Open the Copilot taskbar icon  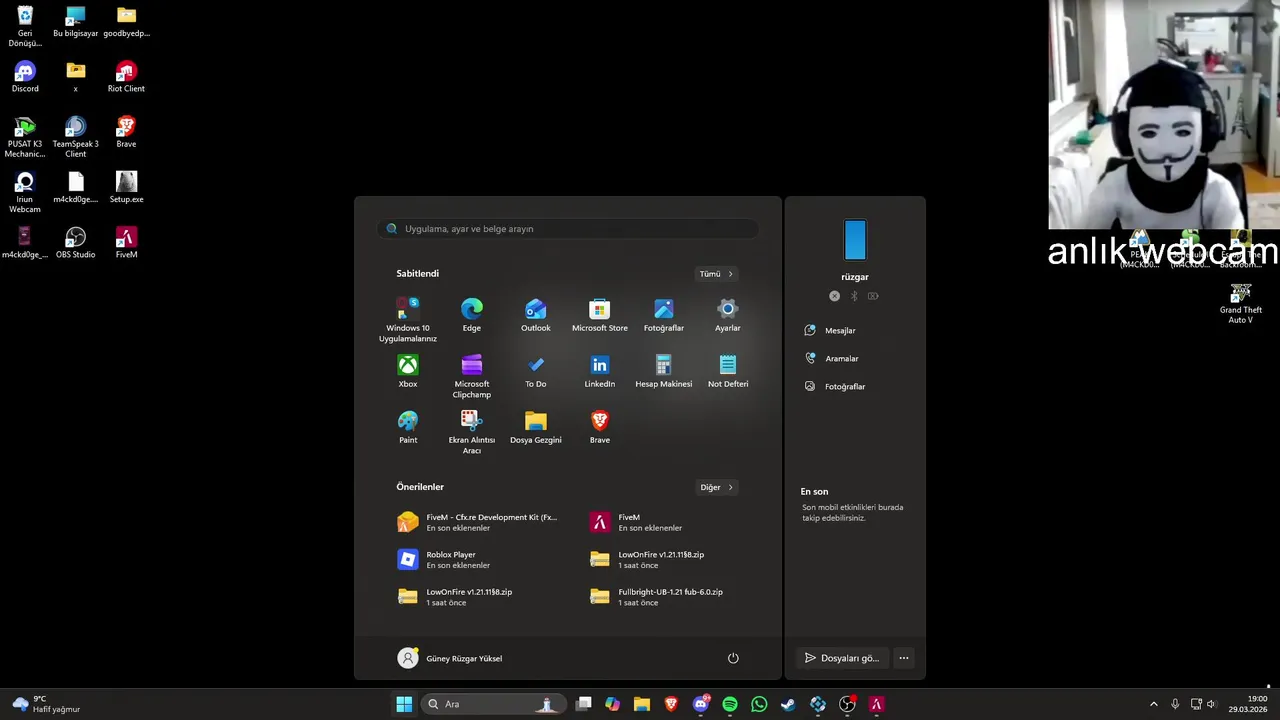pos(612,704)
